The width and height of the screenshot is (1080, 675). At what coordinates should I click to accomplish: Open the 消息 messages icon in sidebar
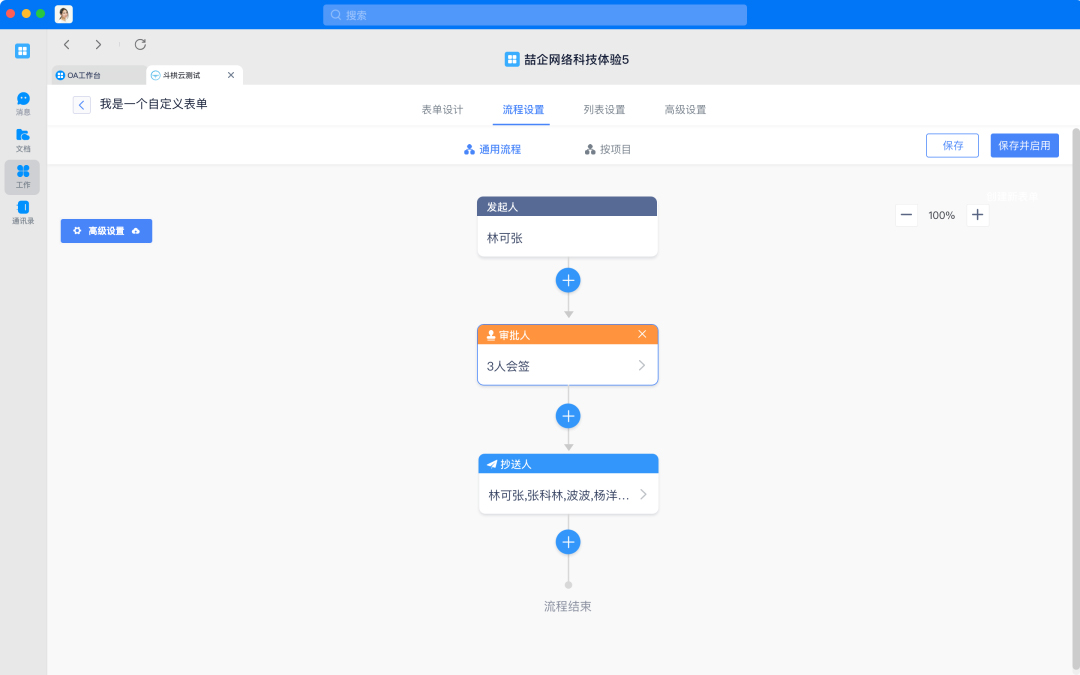[x=23, y=99]
